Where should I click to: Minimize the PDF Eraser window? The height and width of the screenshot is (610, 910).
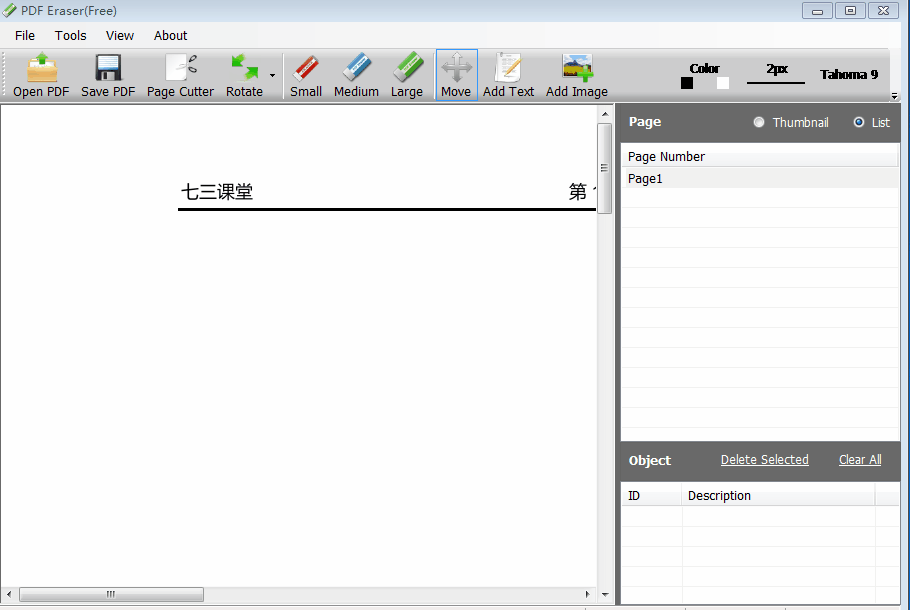817,10
